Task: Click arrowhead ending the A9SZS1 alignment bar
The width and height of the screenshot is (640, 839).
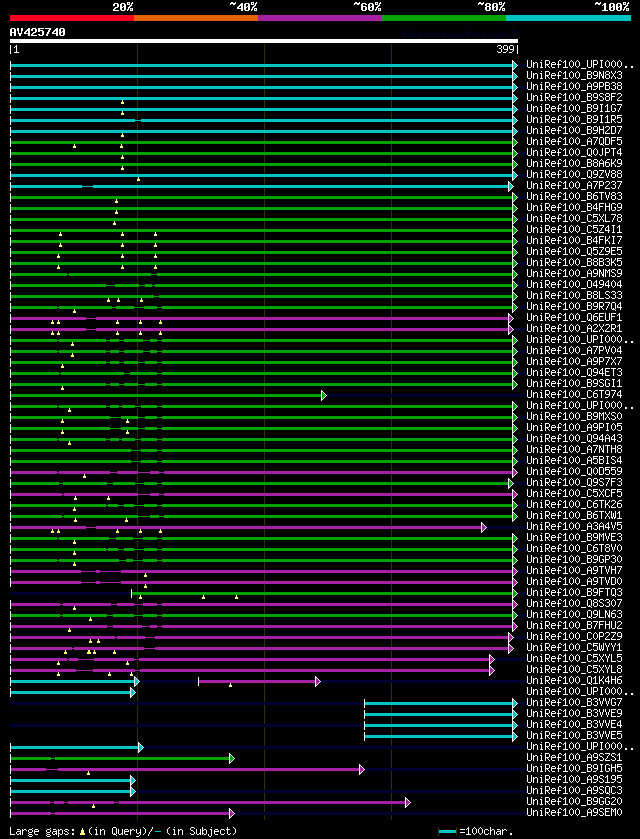Action: (232, 758)
